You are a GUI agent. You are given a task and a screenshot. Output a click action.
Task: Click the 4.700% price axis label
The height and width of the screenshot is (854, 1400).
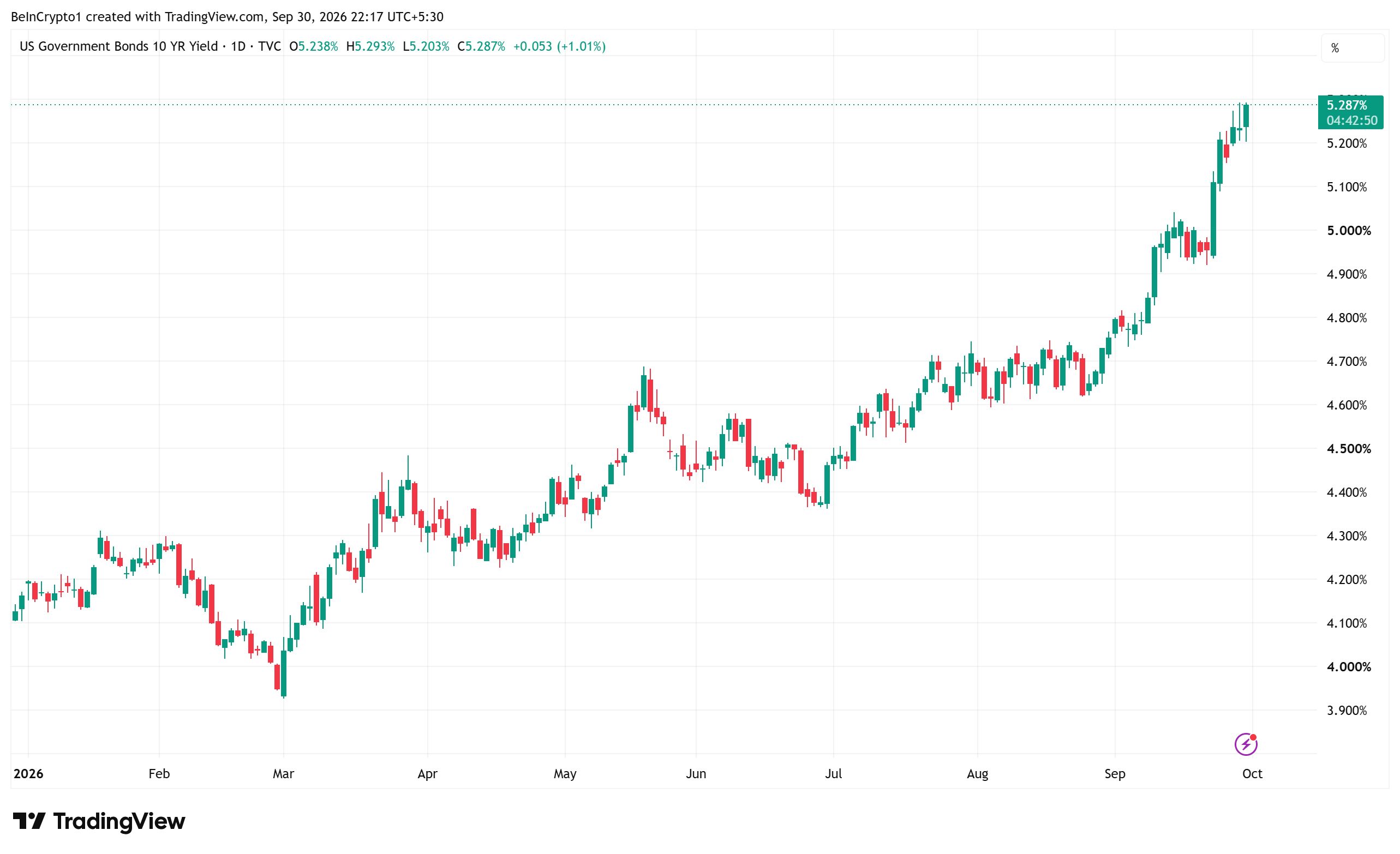pyautogui.click(x=1347, y=362)
